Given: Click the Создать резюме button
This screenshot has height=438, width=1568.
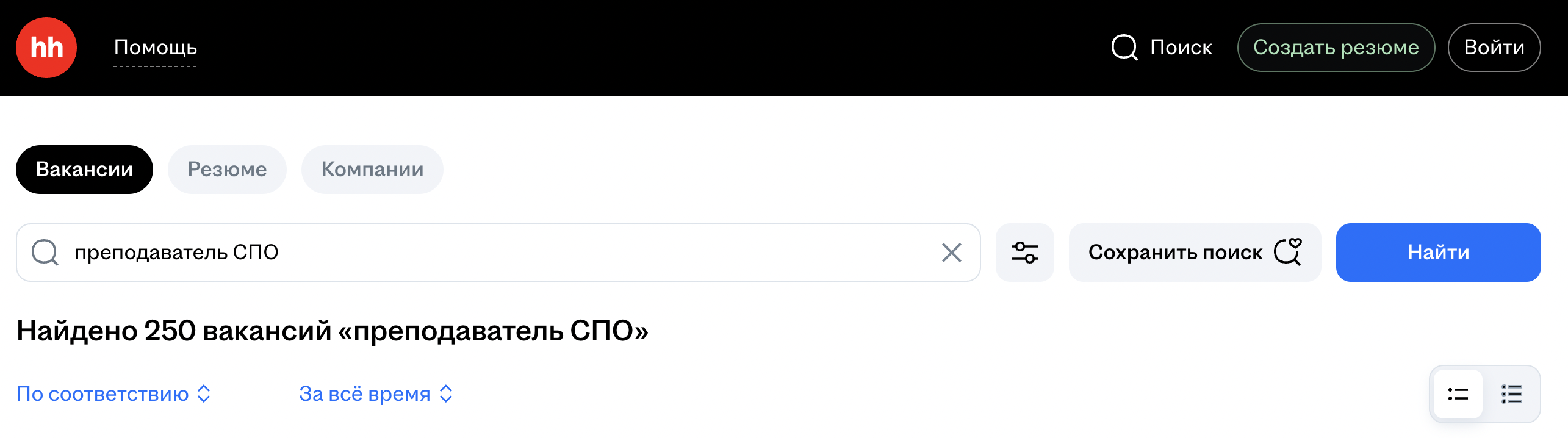Looking at the screenshot, I should [1336, 48].
